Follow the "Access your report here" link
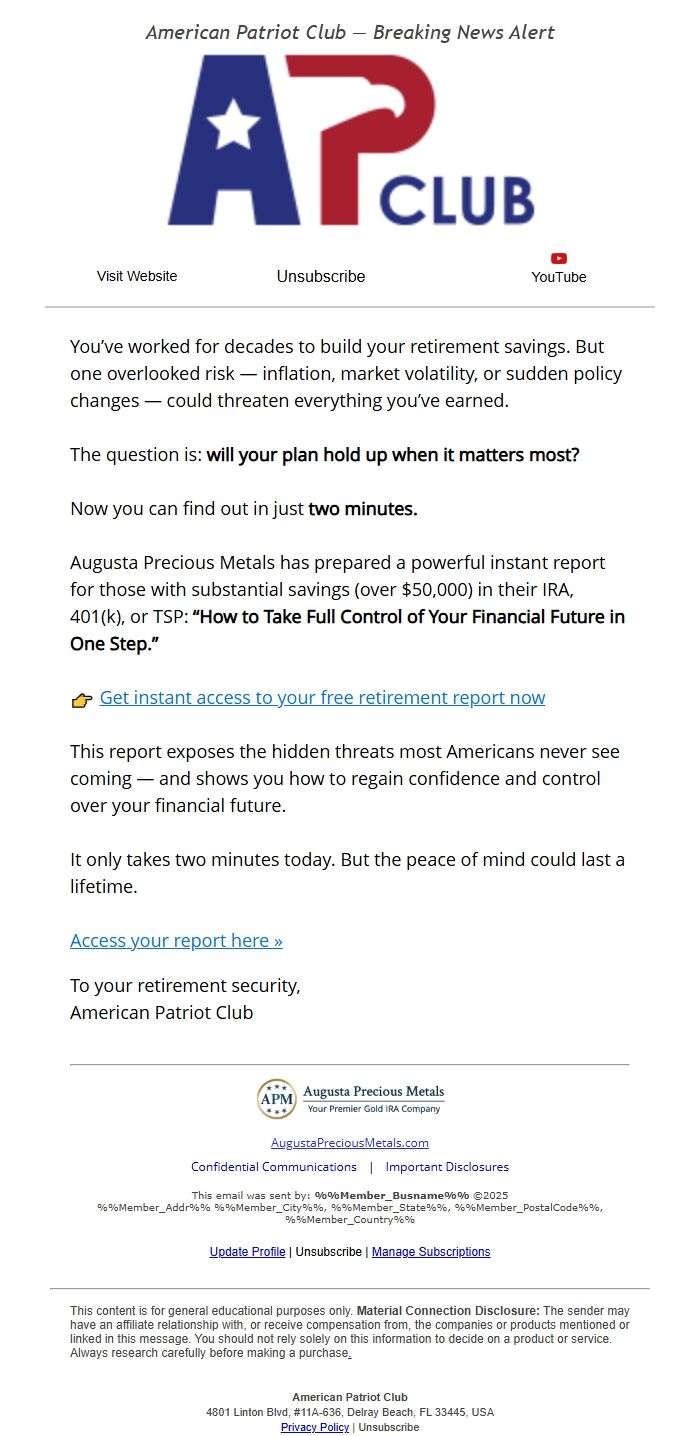Viewport: 700px width, 1436px height. 176,941
